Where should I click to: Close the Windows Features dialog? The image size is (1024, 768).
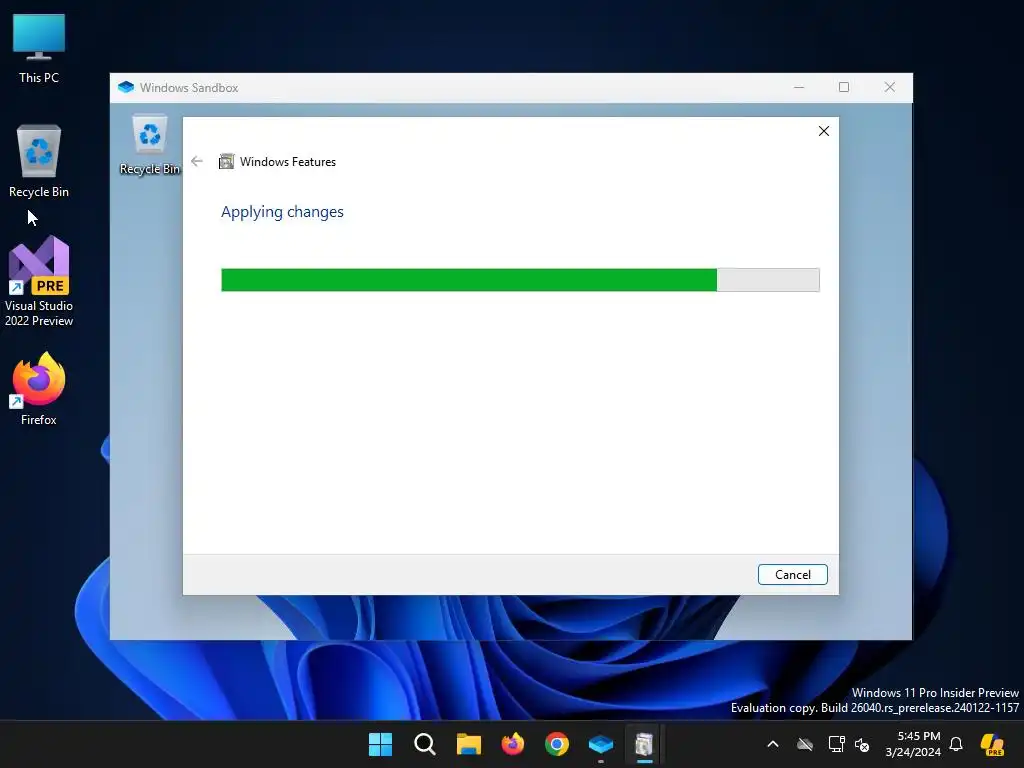point(824,131)
